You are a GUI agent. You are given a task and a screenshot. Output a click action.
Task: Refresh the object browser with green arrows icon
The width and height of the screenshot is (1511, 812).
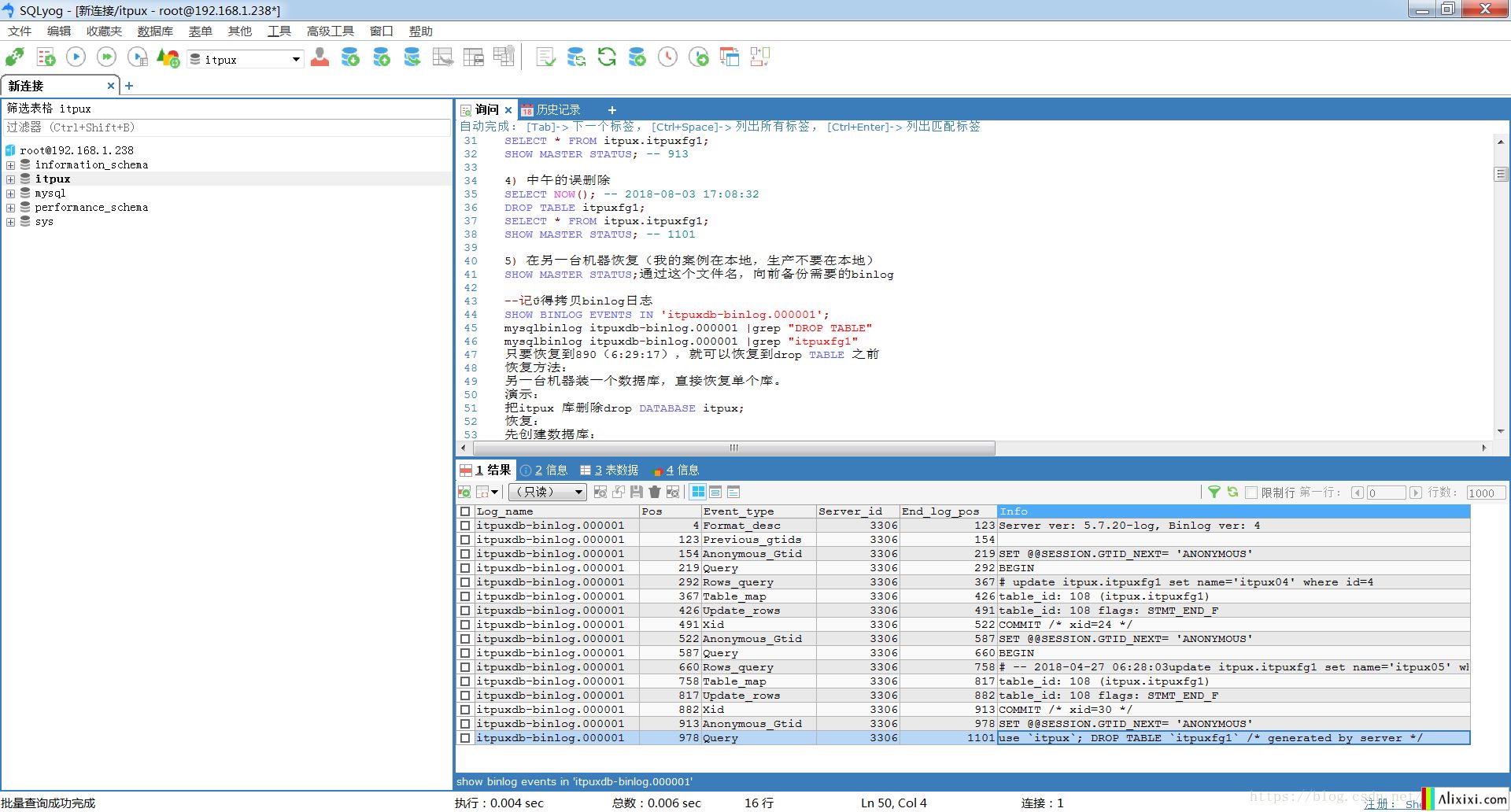(x=607, y=57)
